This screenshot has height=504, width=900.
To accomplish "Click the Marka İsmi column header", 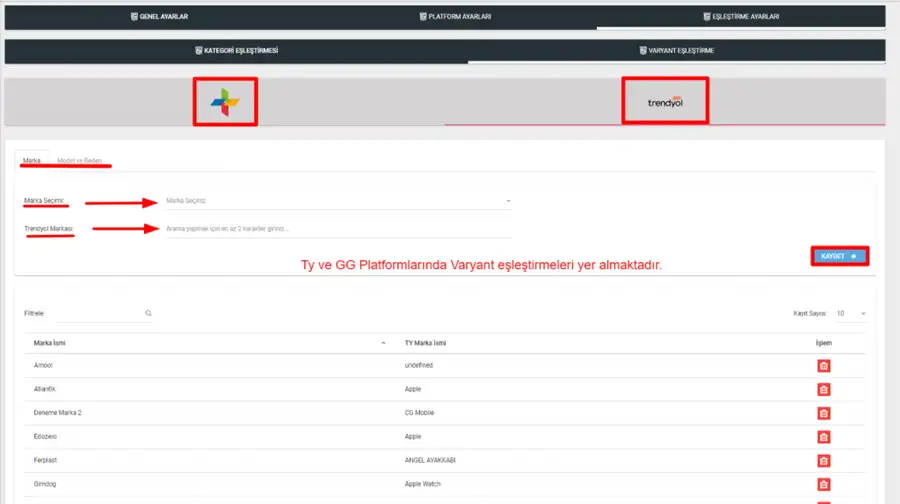I will [49, 343].
